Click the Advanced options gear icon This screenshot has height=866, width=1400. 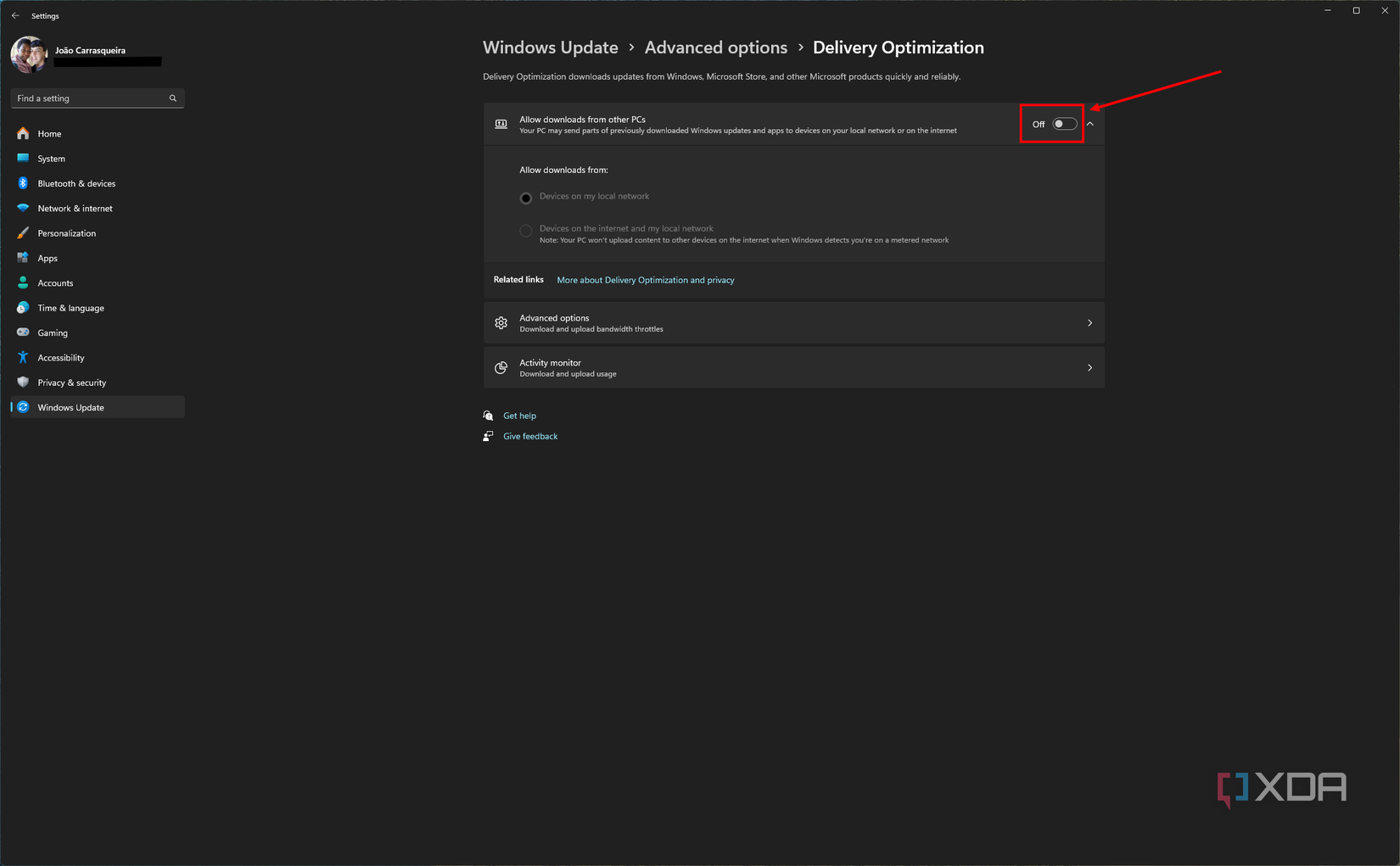pos(501,323)
